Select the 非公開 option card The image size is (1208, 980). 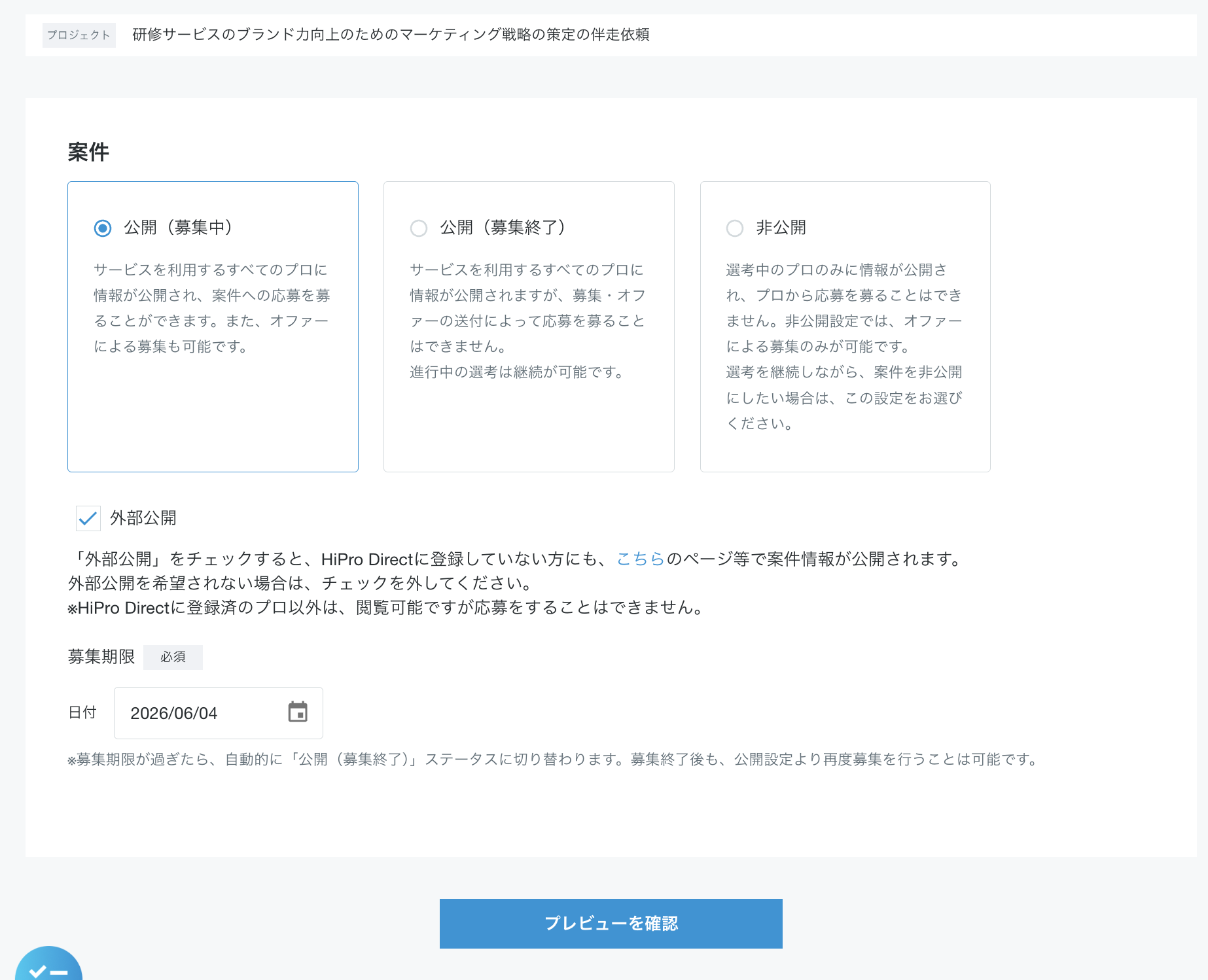[845, 327]
